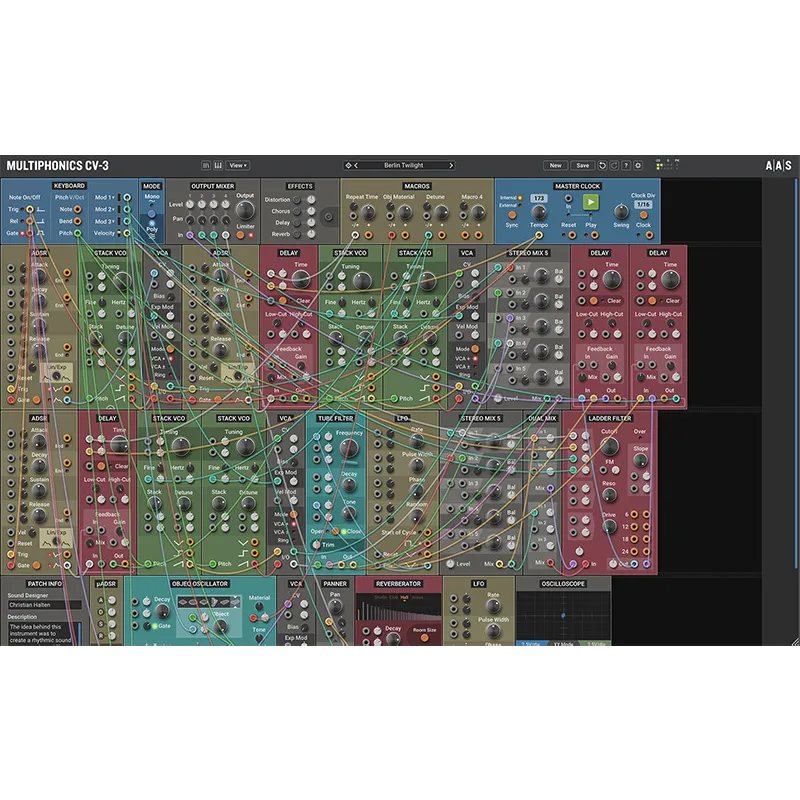Click the Ladder Filter 24 dB output jack
Viewport: 800px width, 800px height.
[634, 552]
